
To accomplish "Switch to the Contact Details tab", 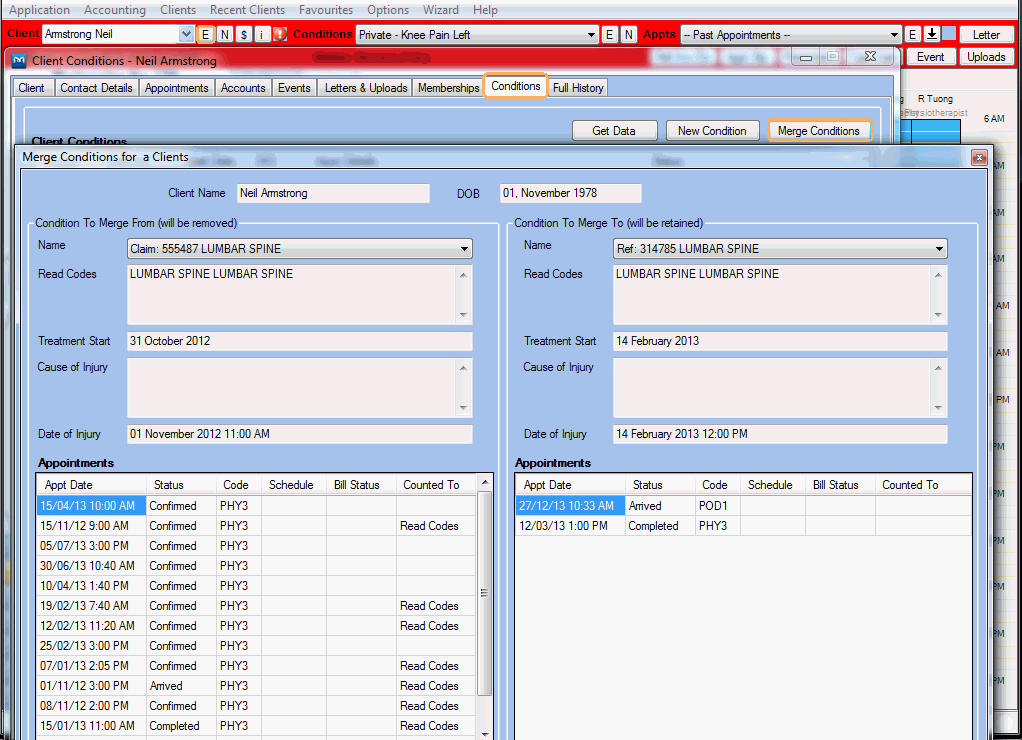I will tap(96, 88).
